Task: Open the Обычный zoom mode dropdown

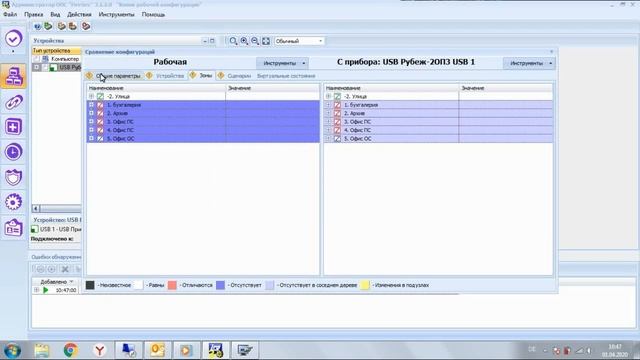Action: [x=320, y=41]
